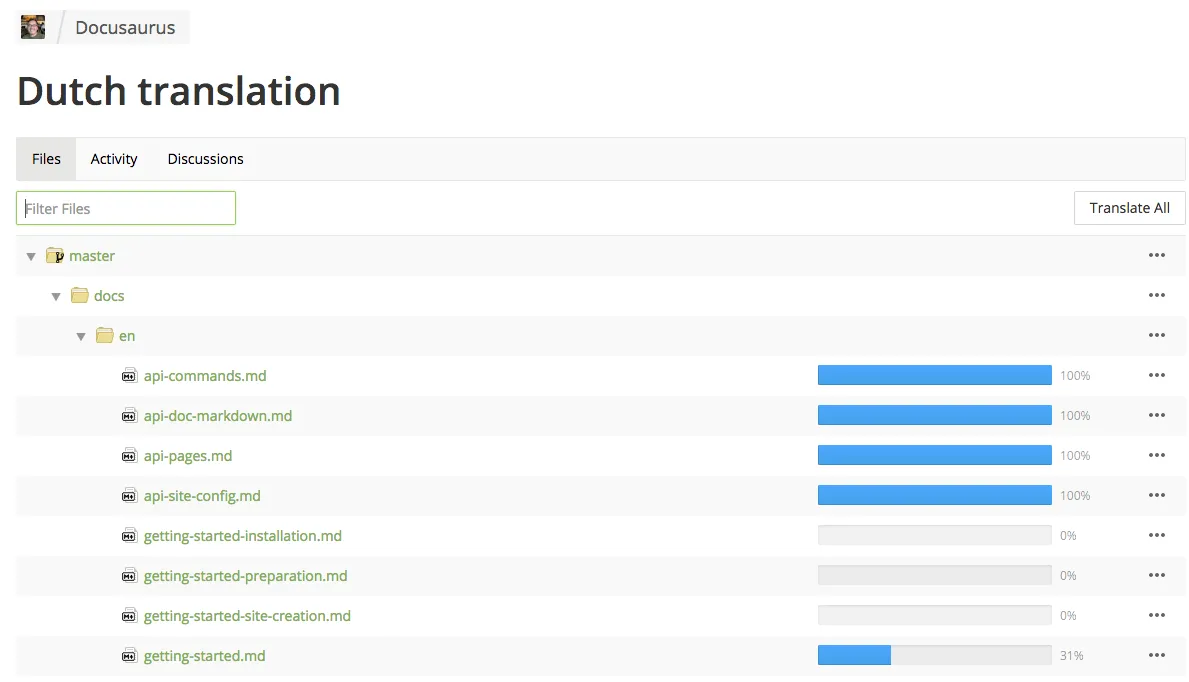Open more options for getting-started-preparation.md

pos(1156,575)
